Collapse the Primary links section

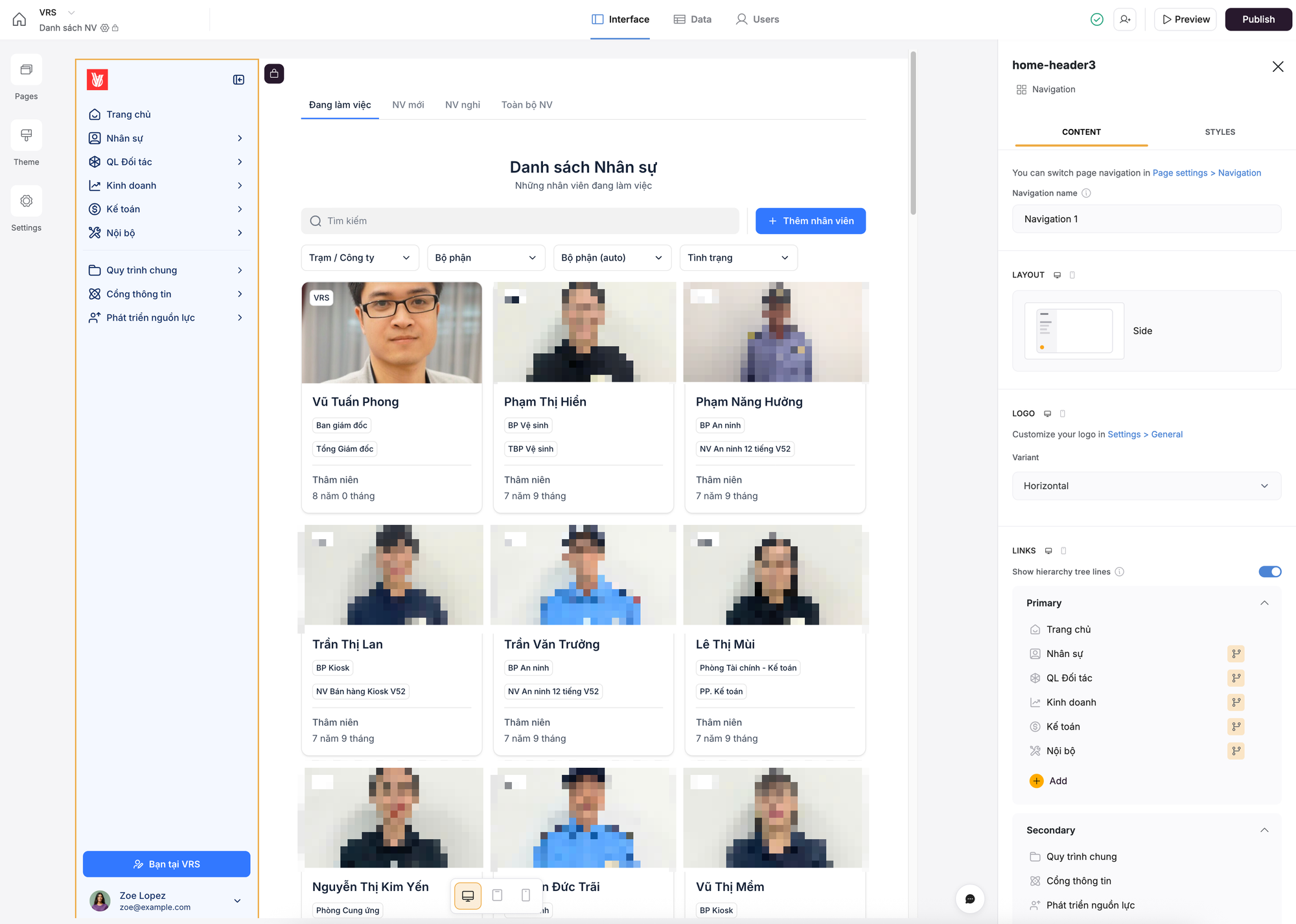1264,603
